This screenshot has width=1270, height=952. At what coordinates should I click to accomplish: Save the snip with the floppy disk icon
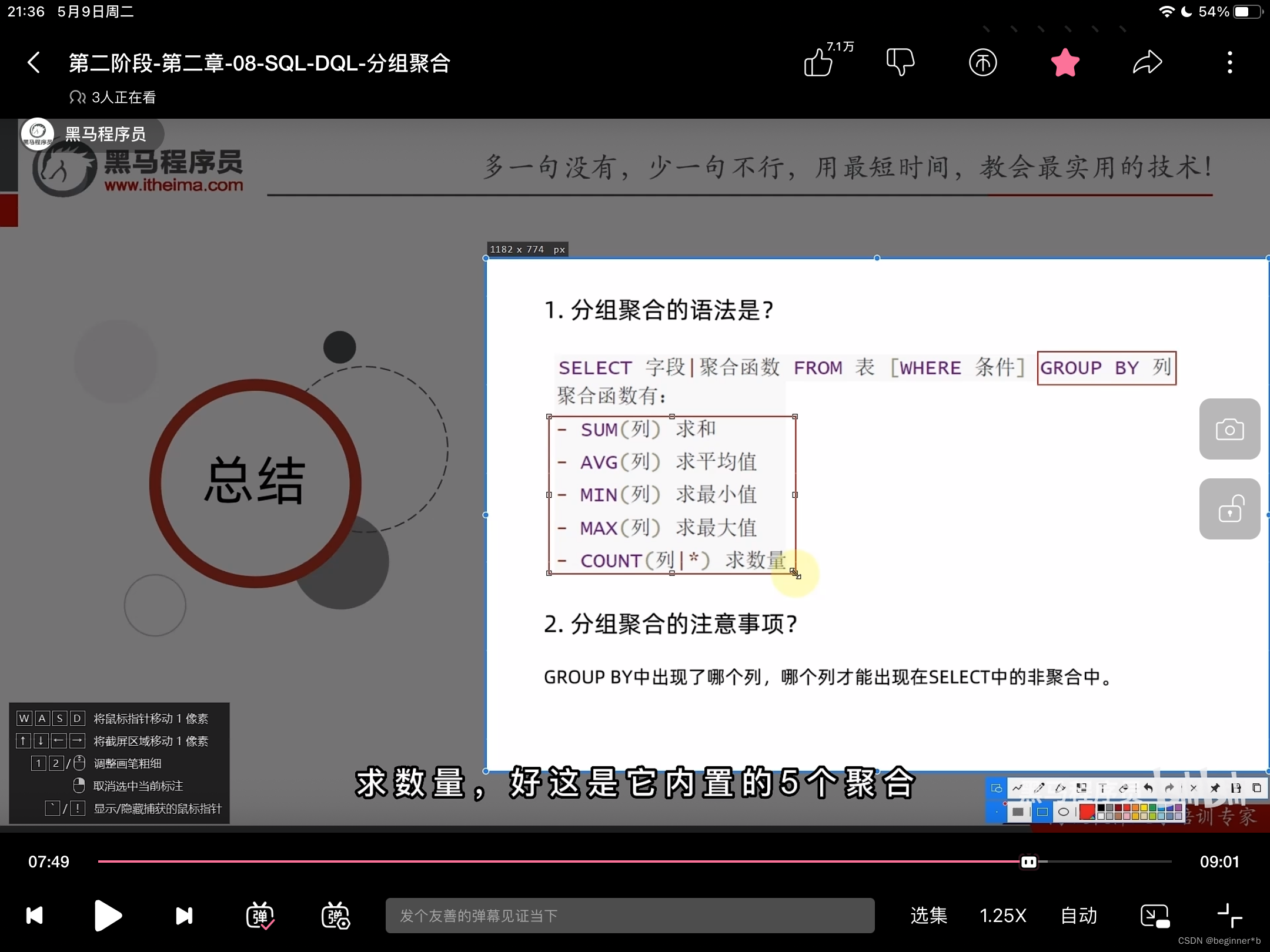[1236, 788]
